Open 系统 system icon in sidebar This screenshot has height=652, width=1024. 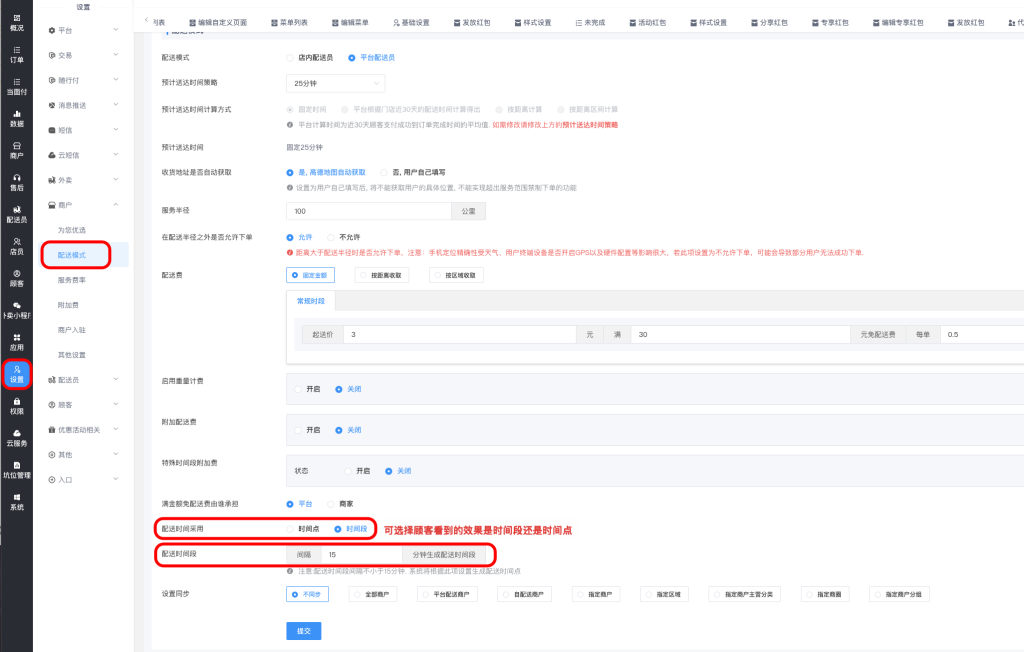tap(16, 501)
